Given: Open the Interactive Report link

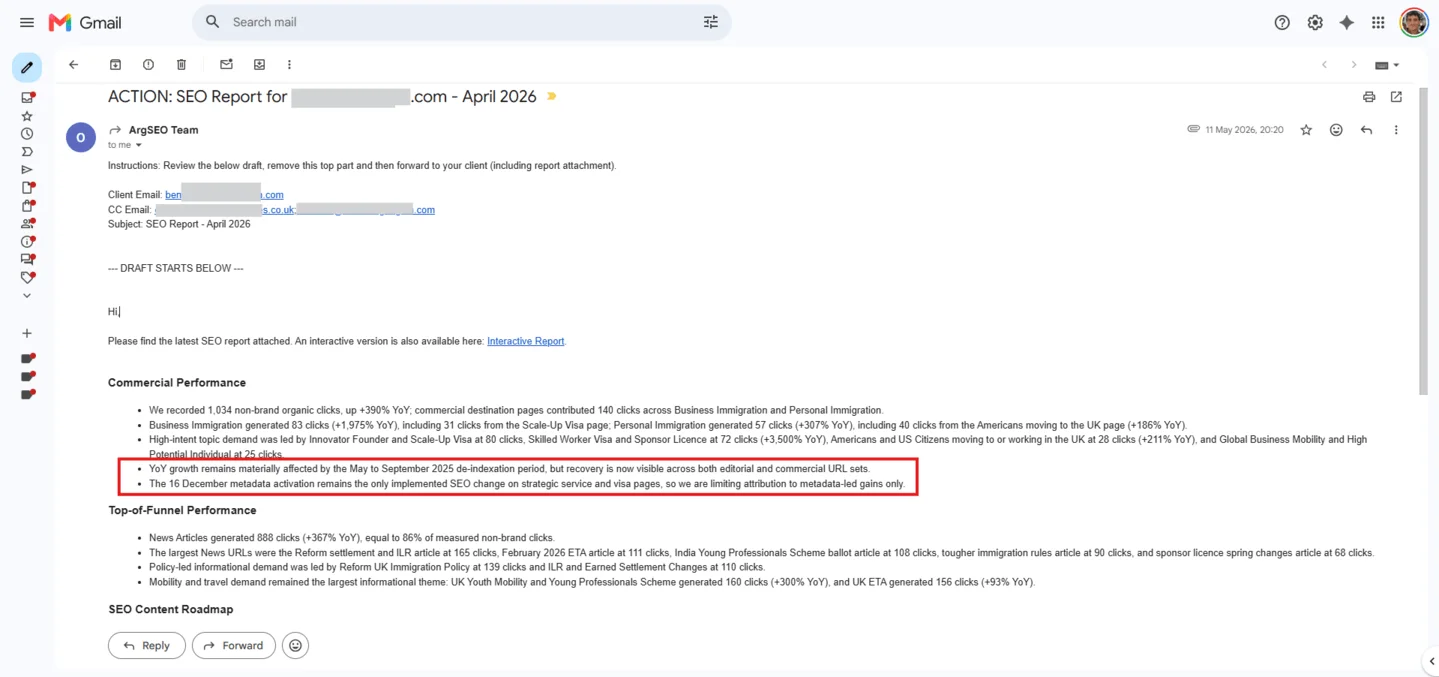Looking at the screenshot, I should pos(526,341).
